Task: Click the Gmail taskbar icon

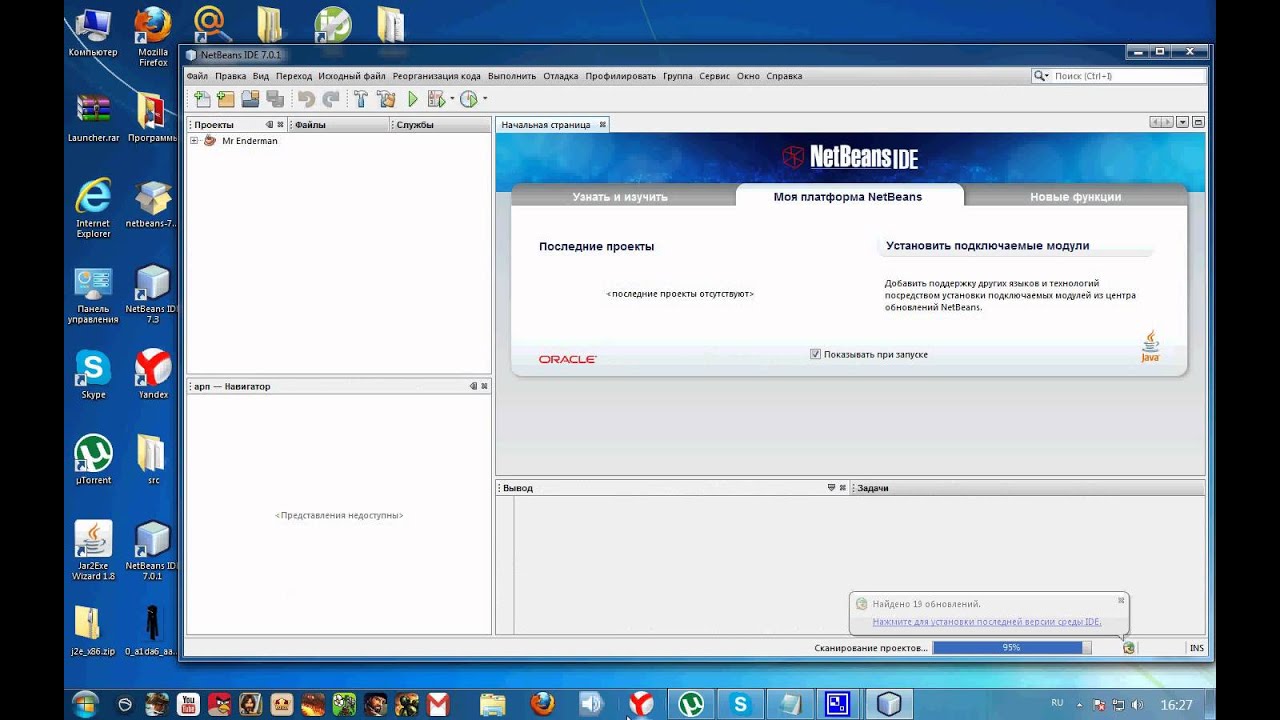Action: click(437, 704)
